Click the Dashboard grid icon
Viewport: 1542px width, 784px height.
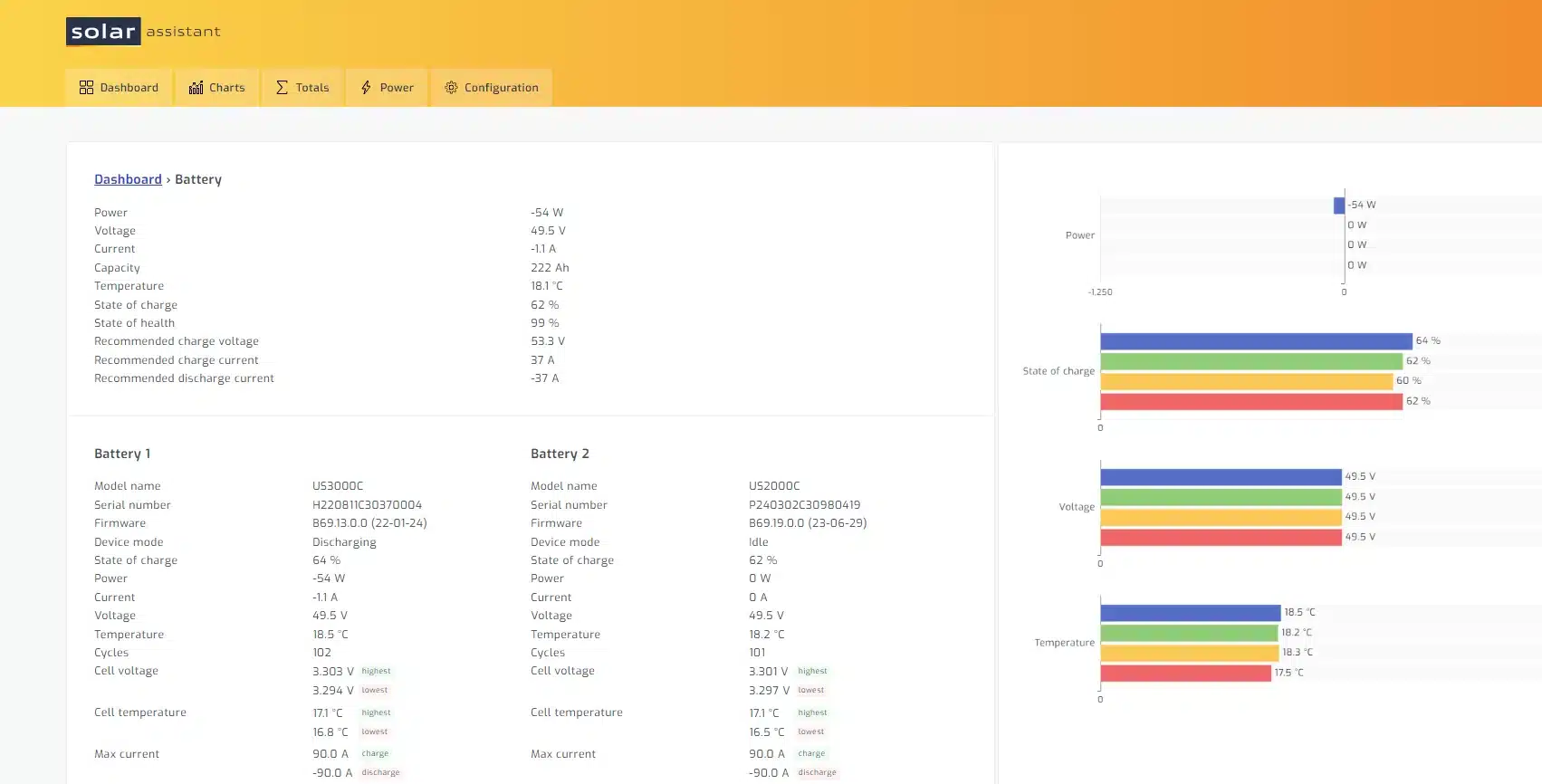86,88
